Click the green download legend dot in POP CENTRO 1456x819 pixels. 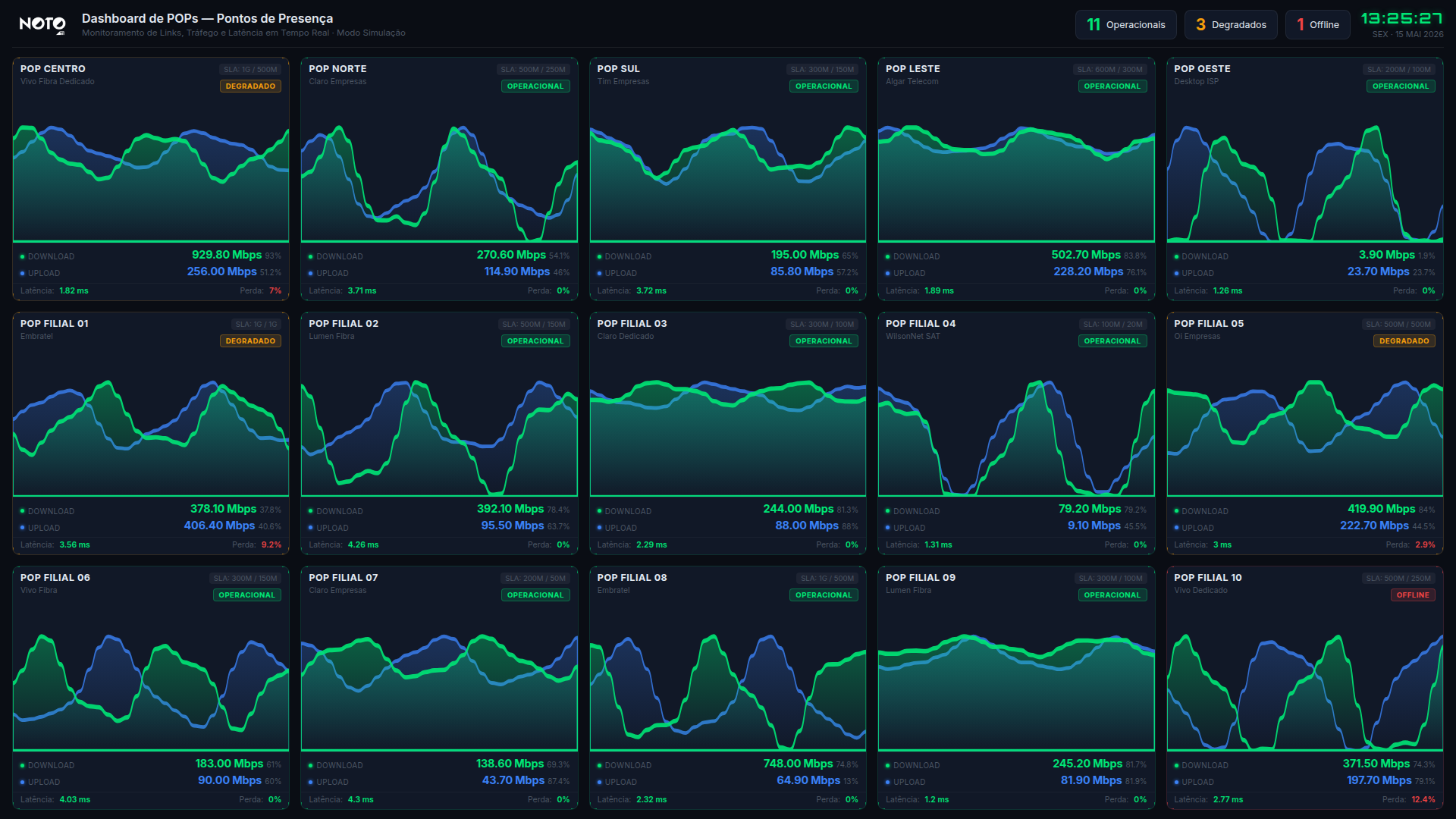point(23,257)
